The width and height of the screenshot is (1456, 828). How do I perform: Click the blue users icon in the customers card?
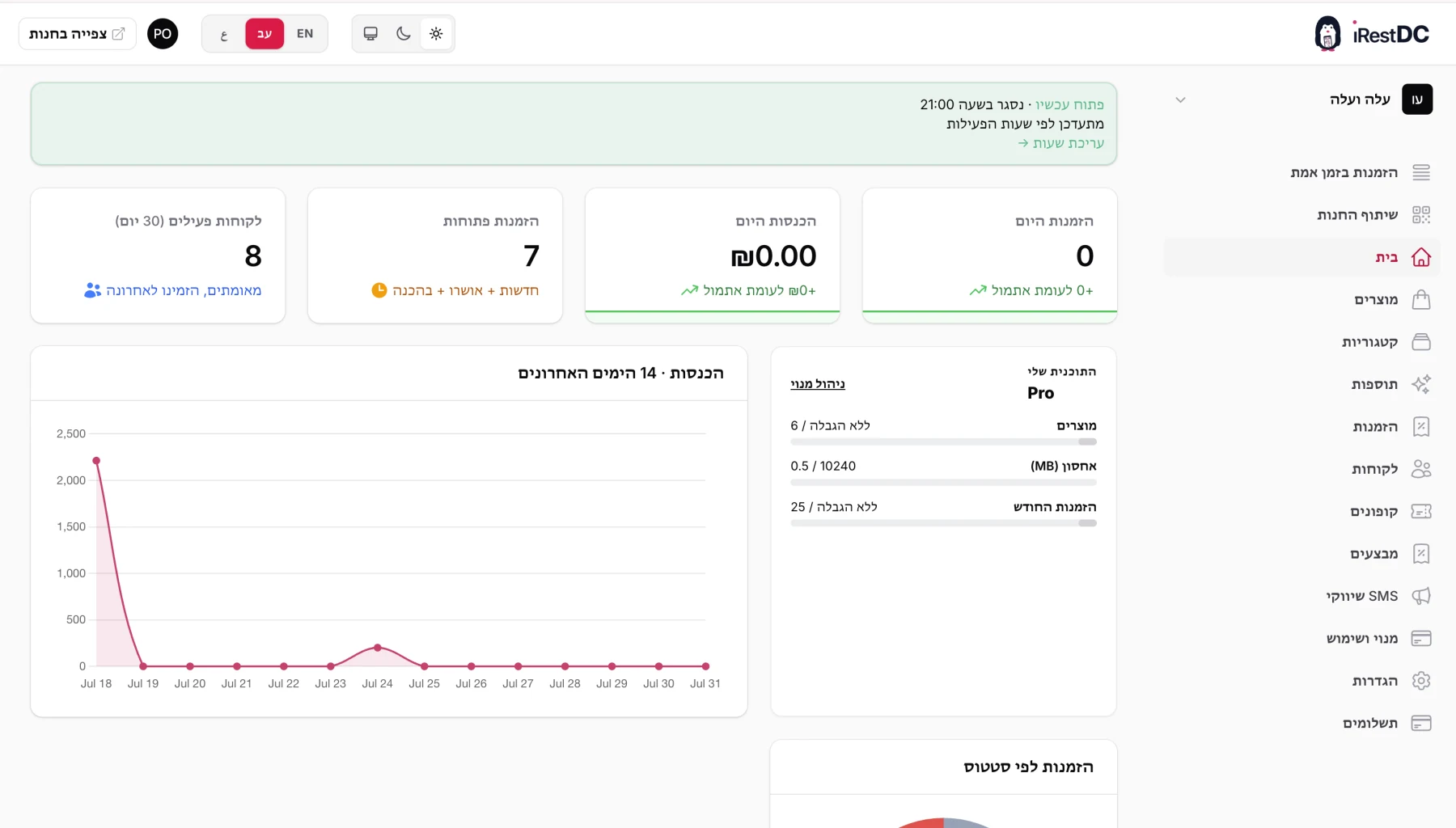pyautogui.click(x=92, y=290)
